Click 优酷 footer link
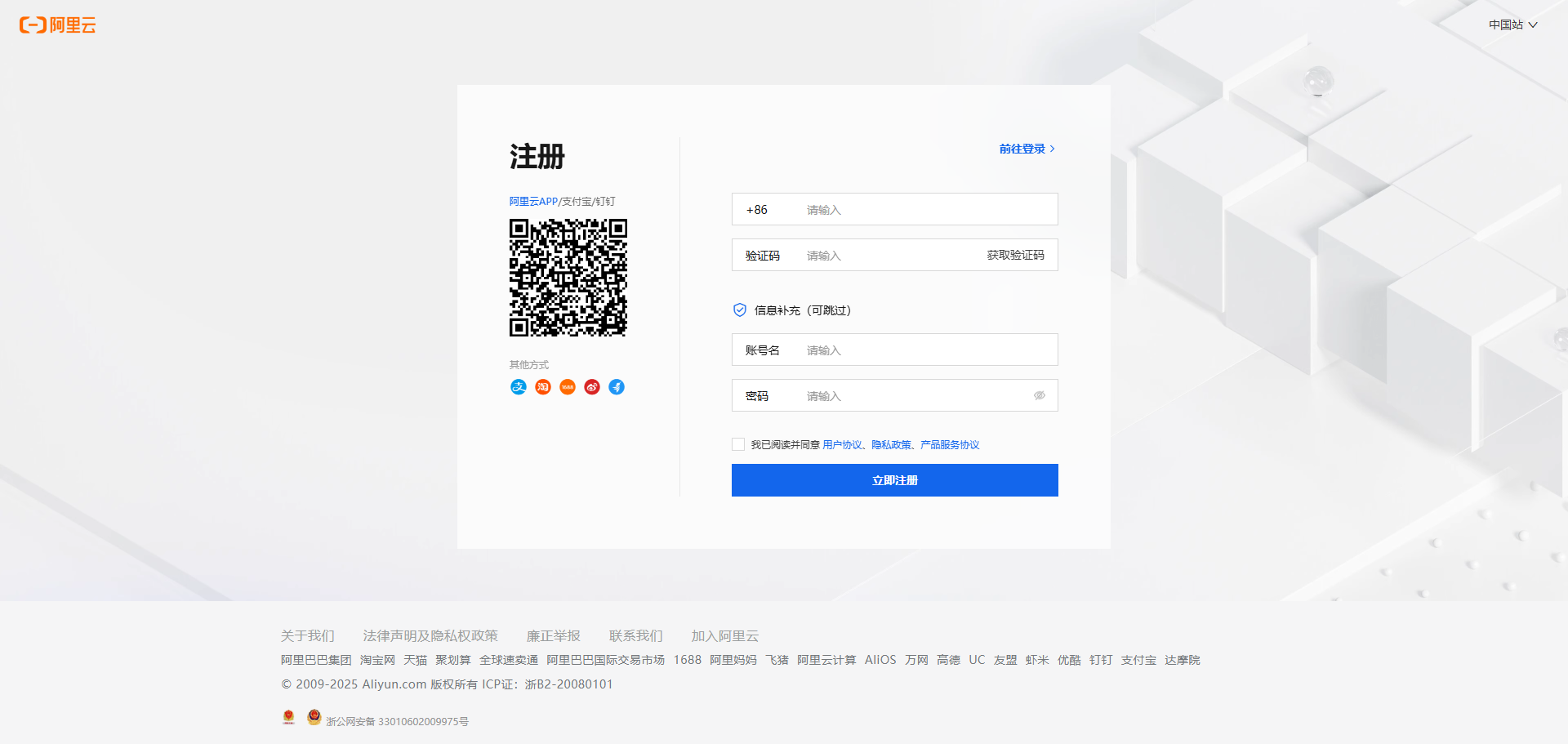Viewport: 1568px width, 744px height. (1069, 660)
